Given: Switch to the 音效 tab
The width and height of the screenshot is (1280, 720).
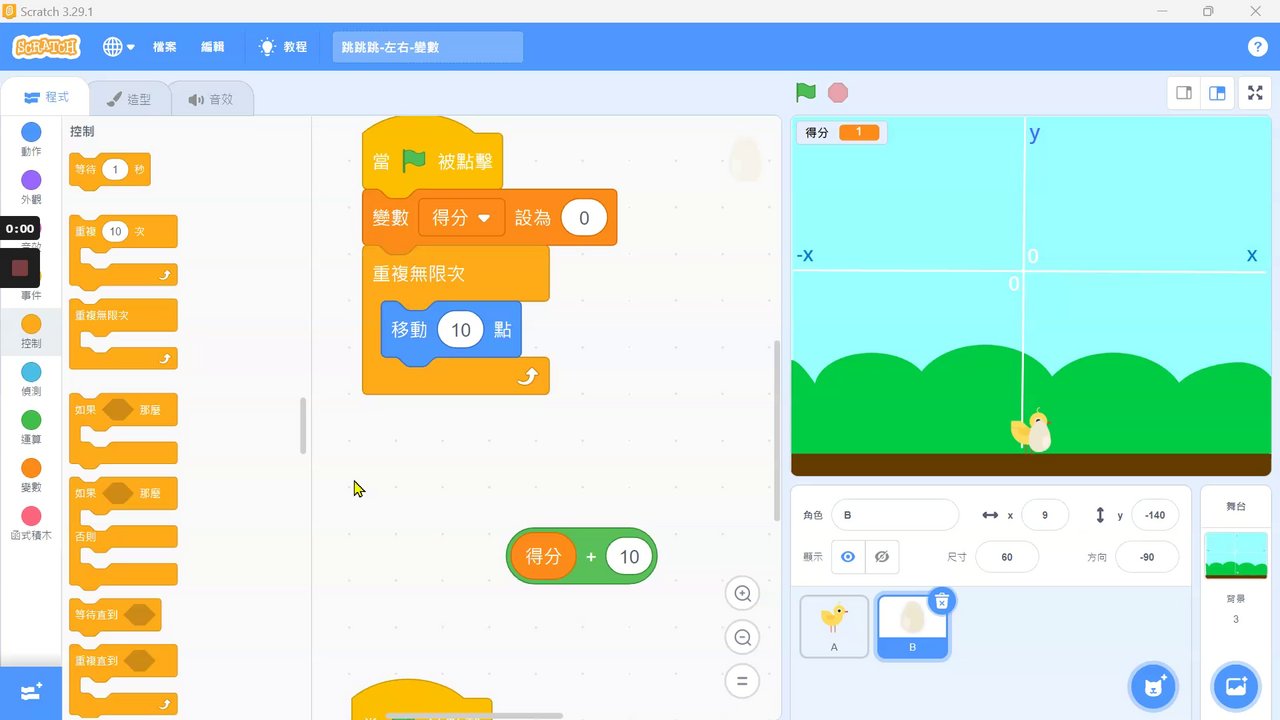Looking at the screenshot, I should 211,99.
